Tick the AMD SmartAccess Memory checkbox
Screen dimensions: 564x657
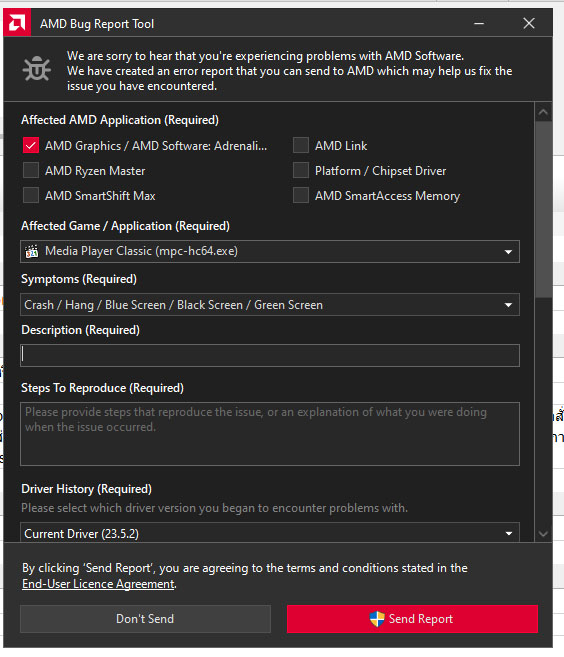(x=301, y=195)
